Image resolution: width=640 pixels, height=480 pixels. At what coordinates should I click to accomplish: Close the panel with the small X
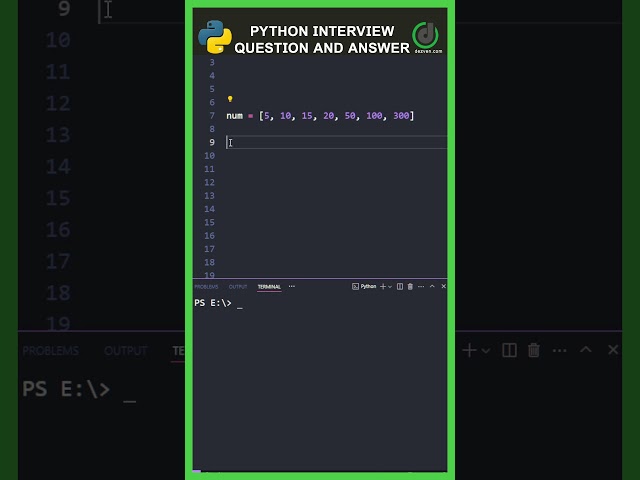point(444,287)
